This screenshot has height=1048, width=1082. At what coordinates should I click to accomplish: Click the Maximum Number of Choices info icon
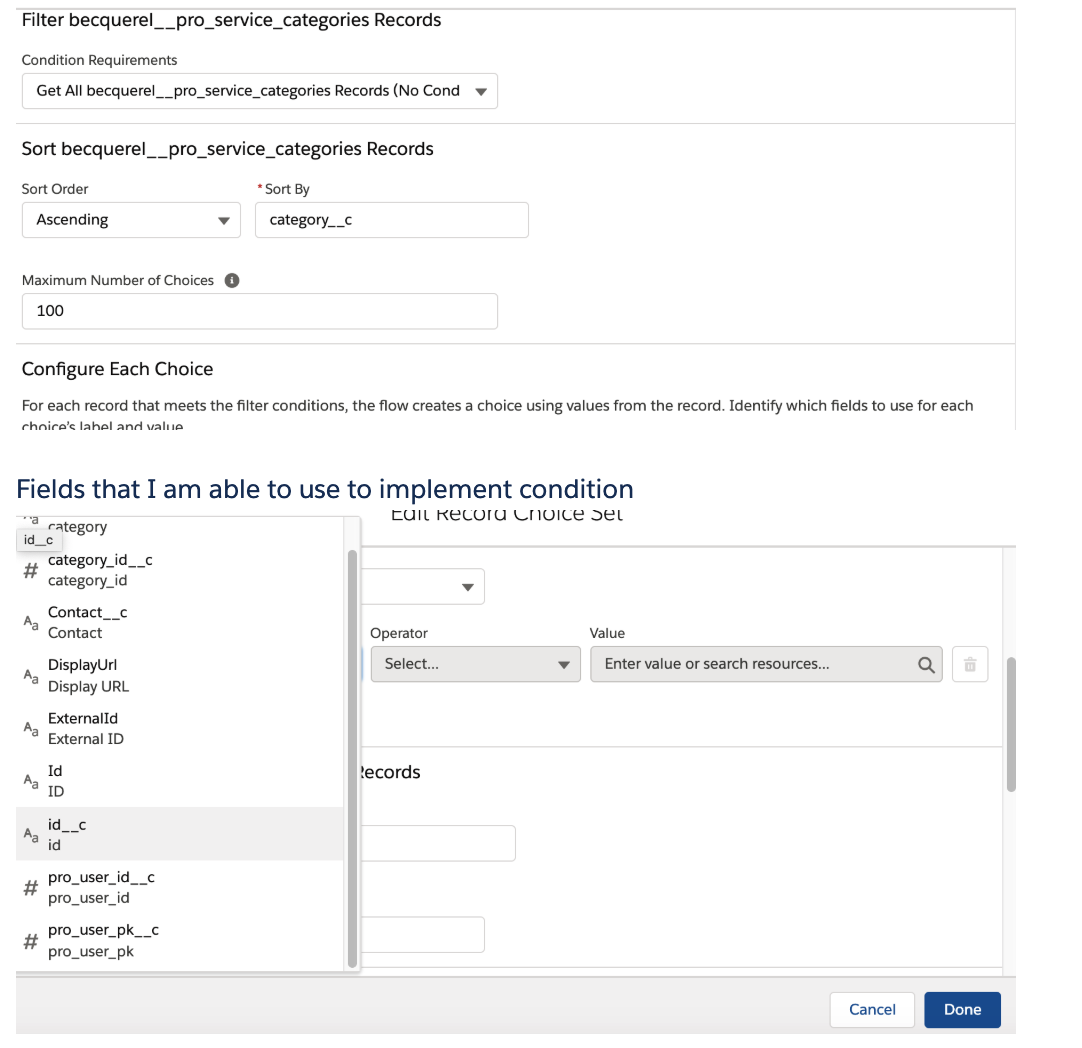[232, 281]
